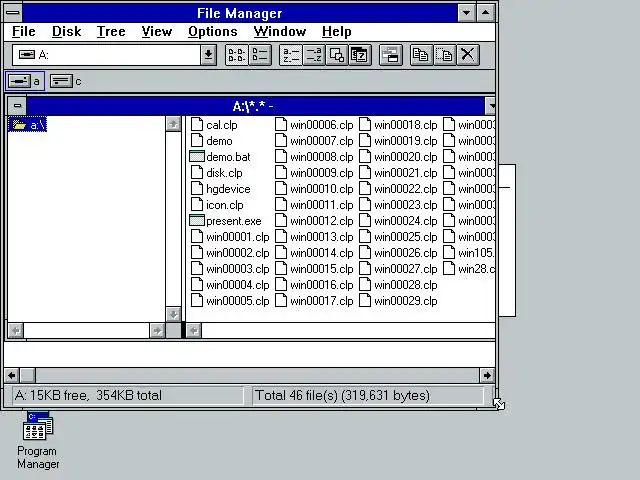Select file win00010.clp
The width and height of the screenshot is (640, 480).
pos(314,189)
